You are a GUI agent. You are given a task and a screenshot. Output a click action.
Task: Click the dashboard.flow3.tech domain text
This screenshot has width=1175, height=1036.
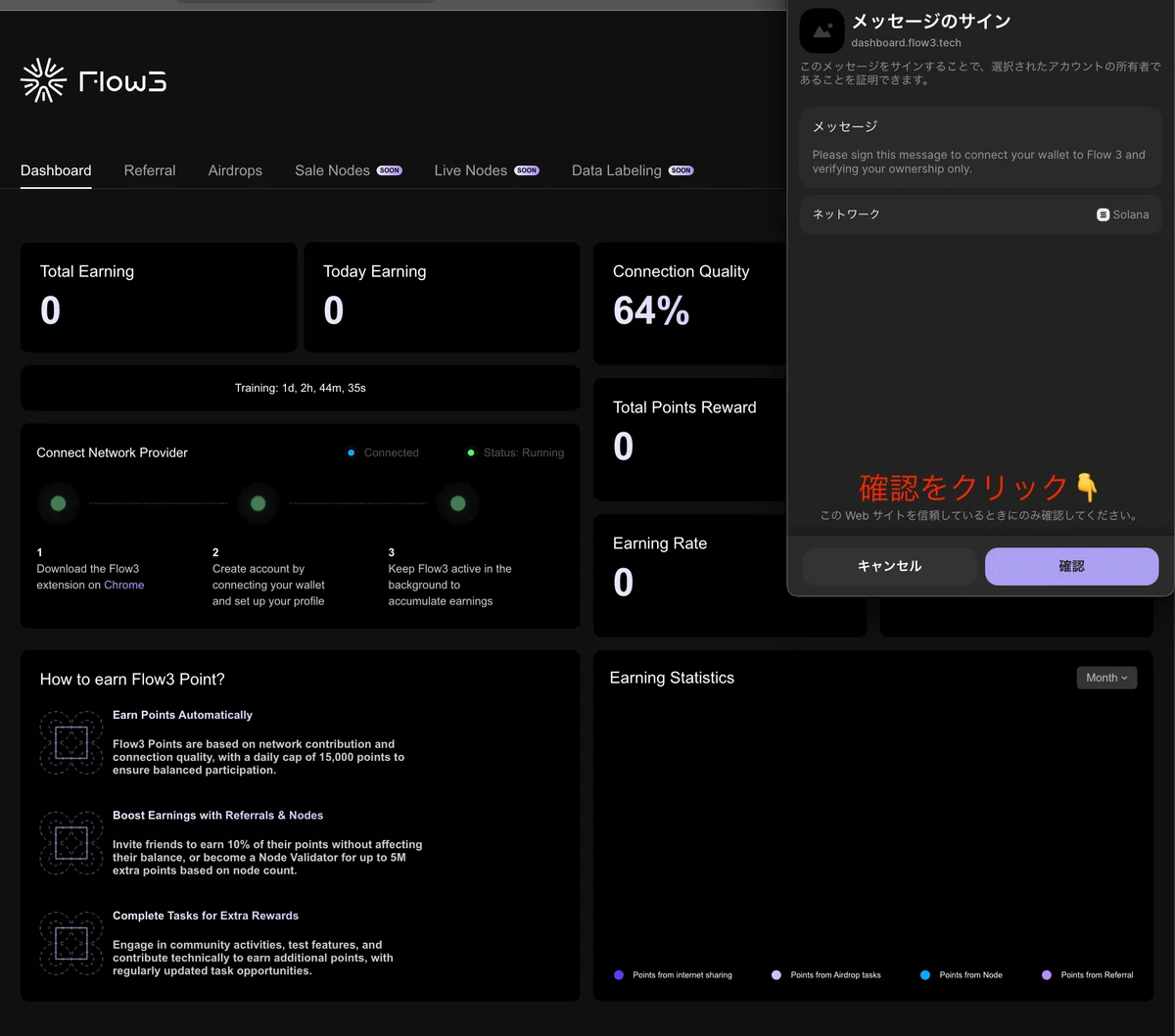(x=906, y=43)
